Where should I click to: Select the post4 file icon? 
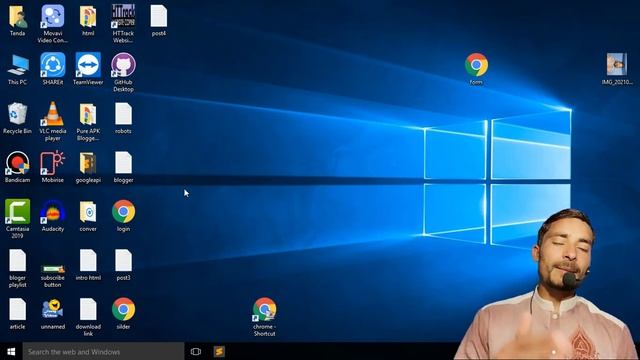coord(159,16)
